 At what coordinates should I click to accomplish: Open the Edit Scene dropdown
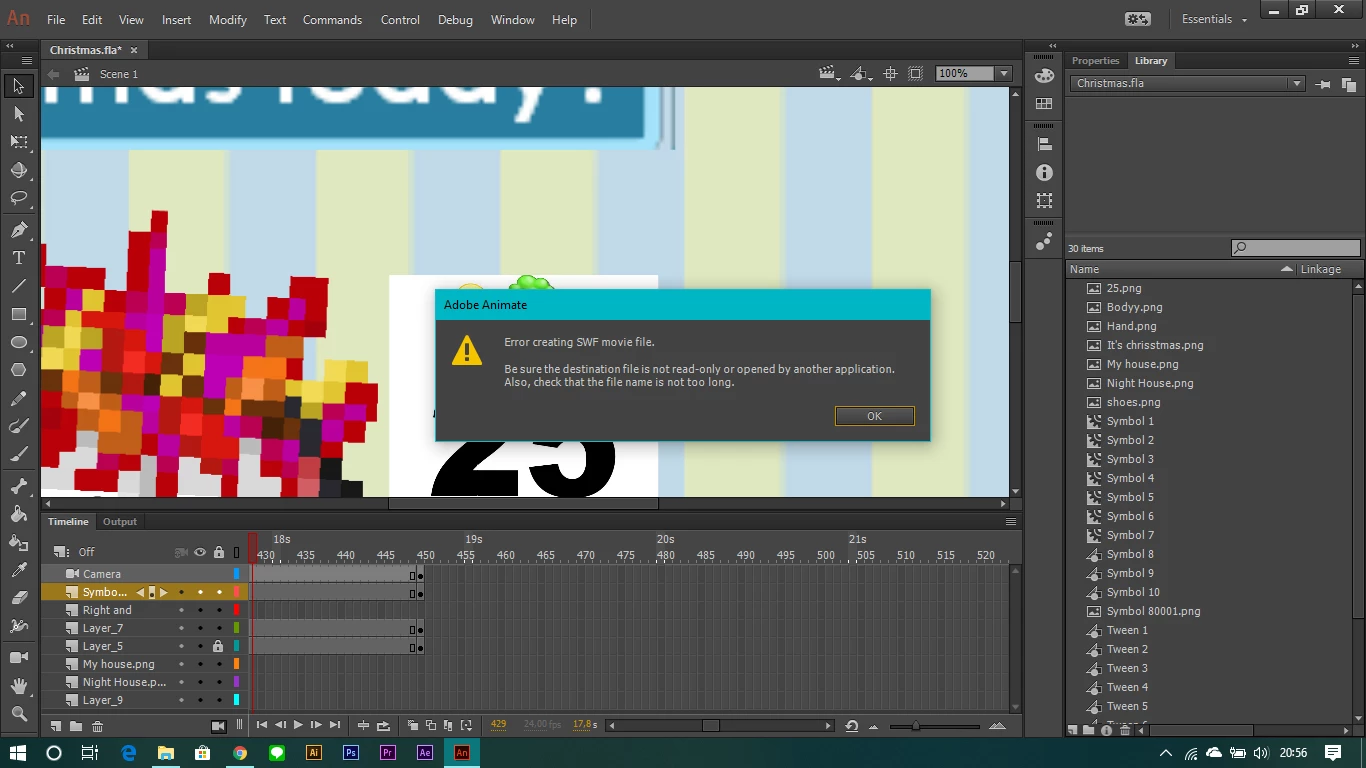pos(828,74)
